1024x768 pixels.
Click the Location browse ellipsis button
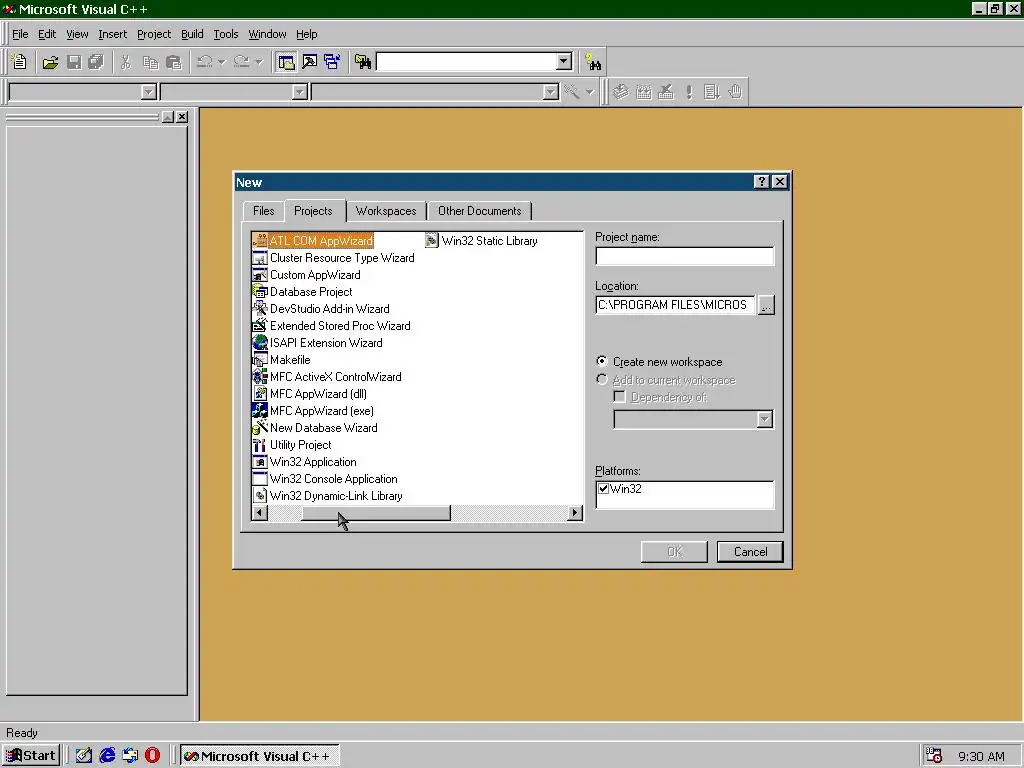pyautogui.click(x=766, y=305)
